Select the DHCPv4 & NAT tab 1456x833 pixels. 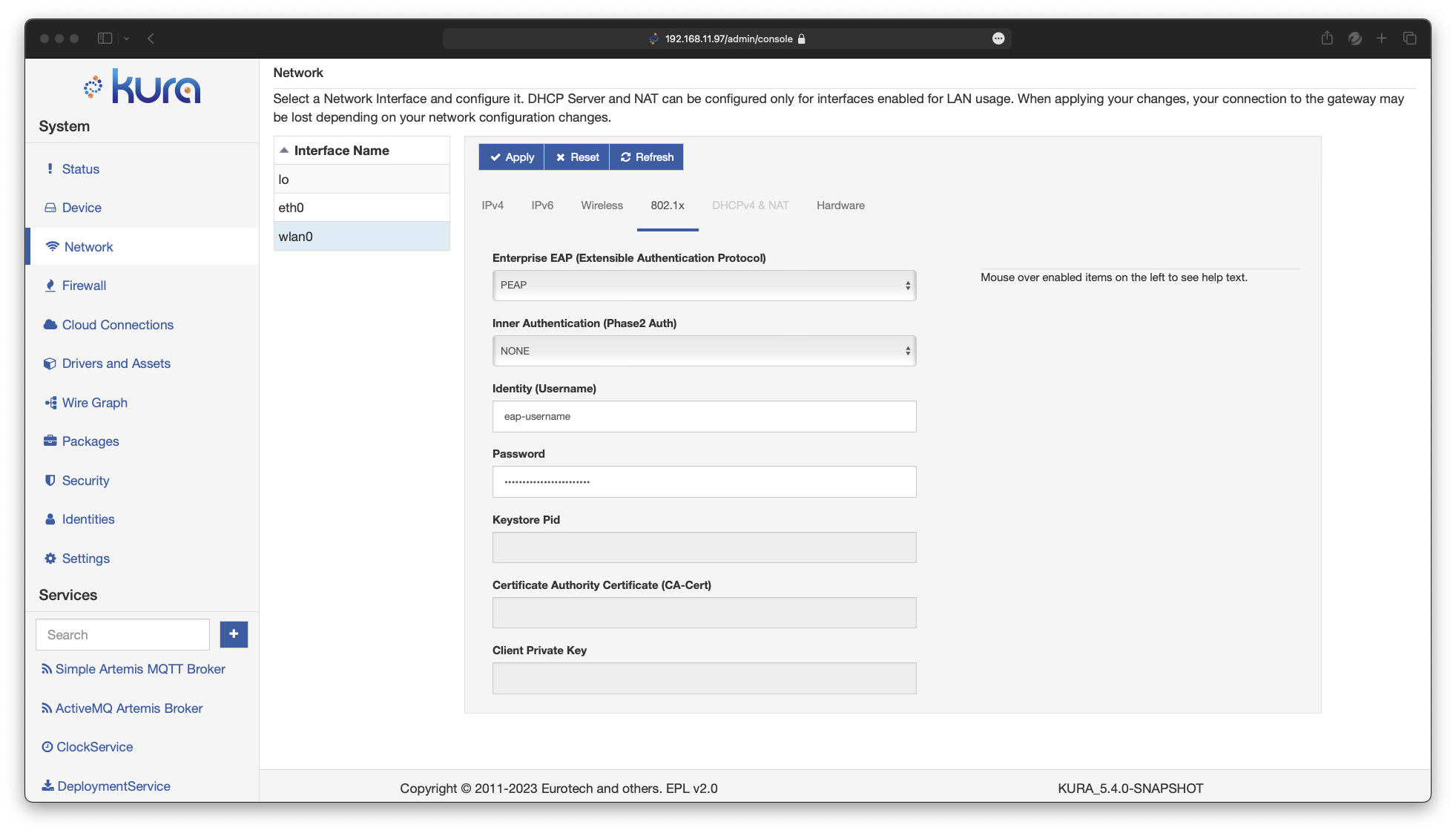pos(750,205)
